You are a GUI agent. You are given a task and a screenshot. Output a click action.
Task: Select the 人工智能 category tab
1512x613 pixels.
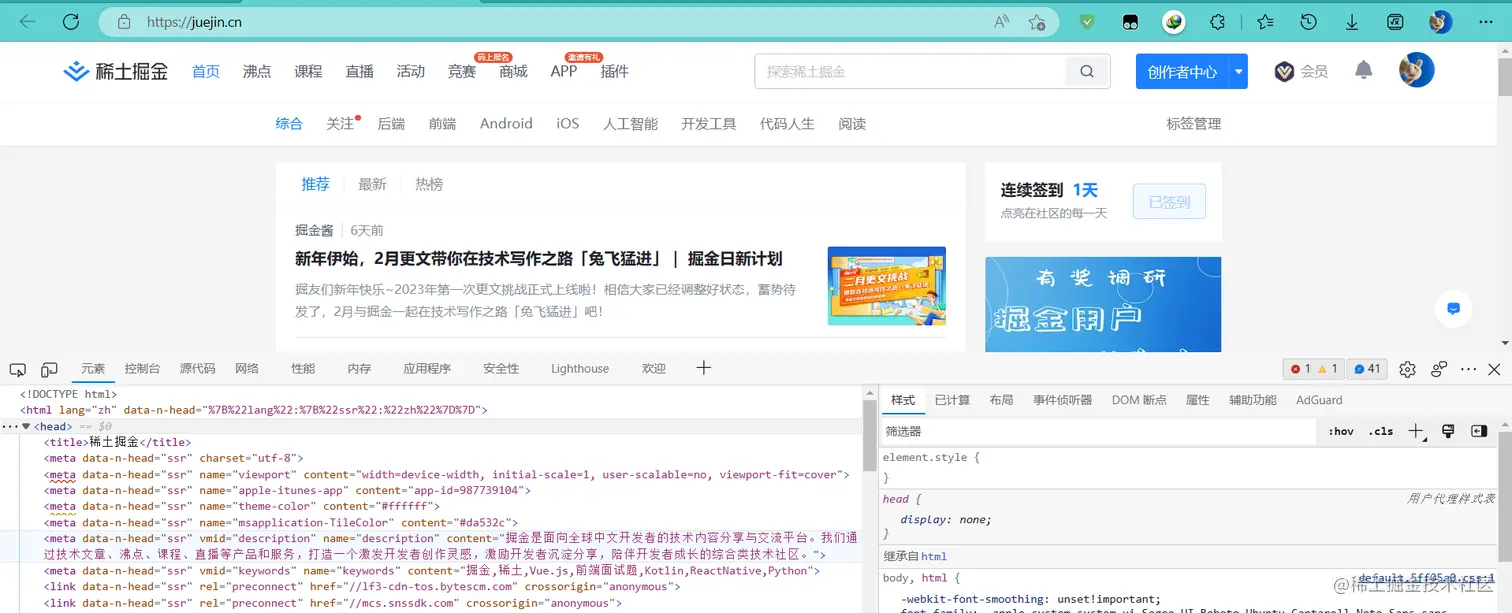point(630,124)
